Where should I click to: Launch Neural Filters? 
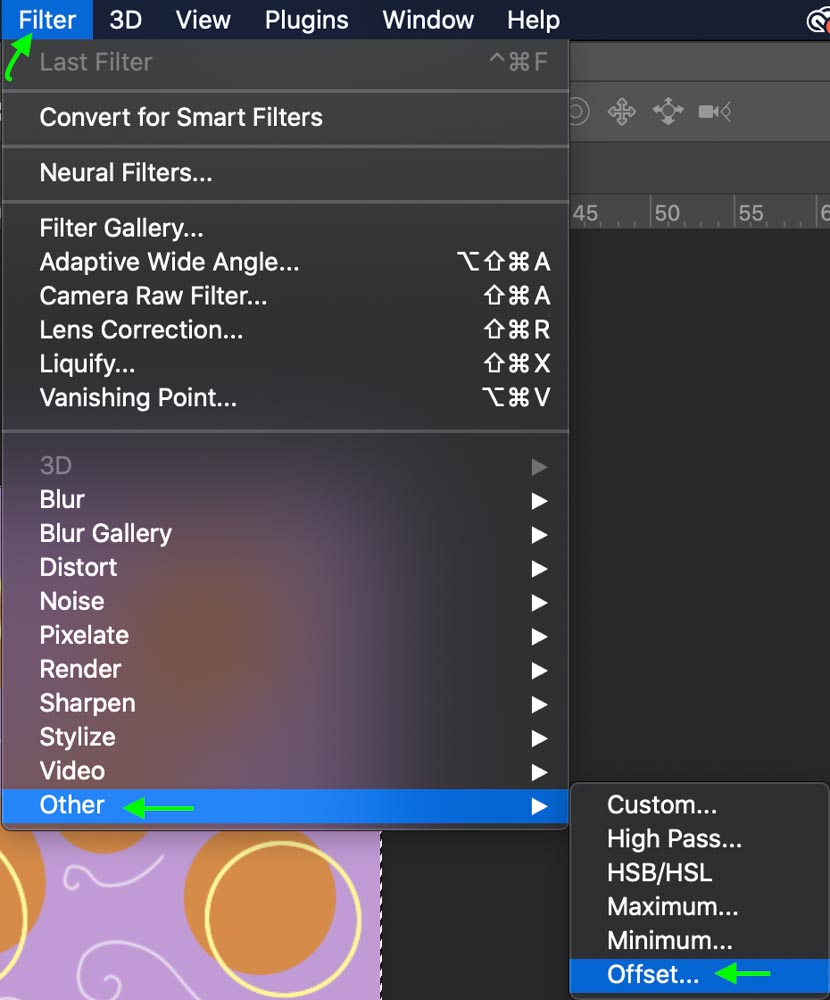click(126, 173)
